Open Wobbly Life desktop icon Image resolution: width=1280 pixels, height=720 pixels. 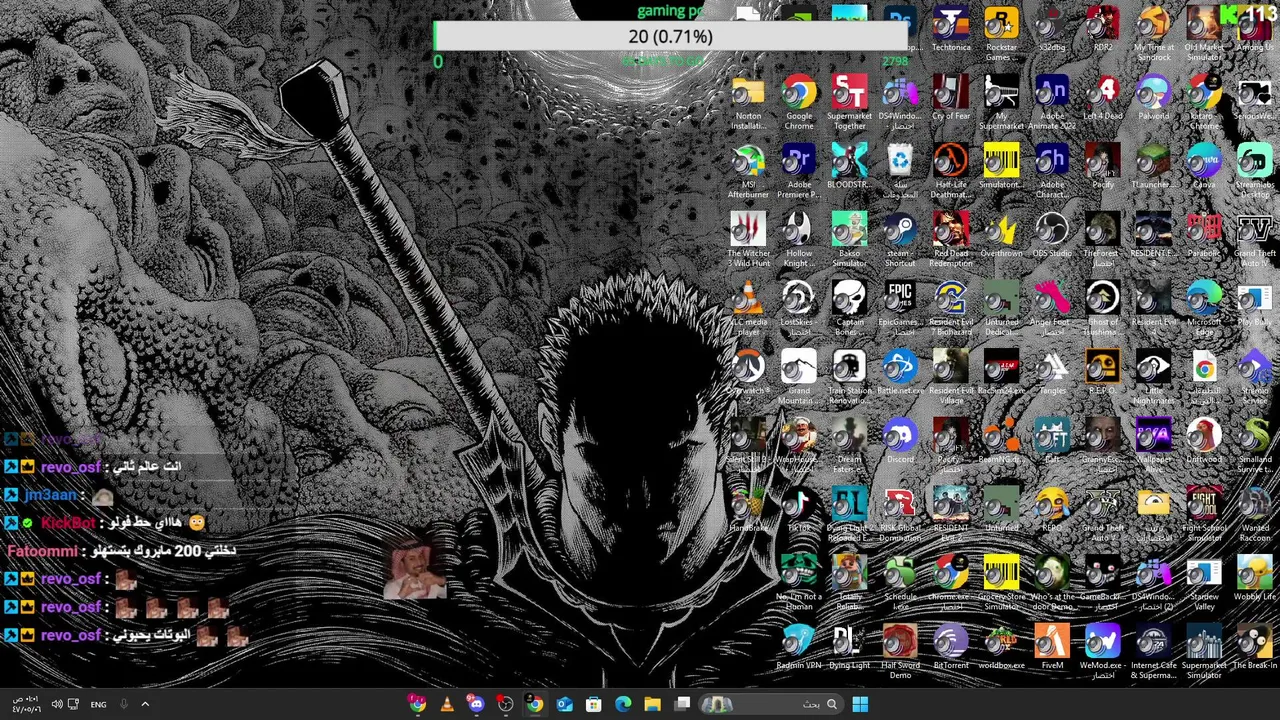click(x=1254, y=579)
